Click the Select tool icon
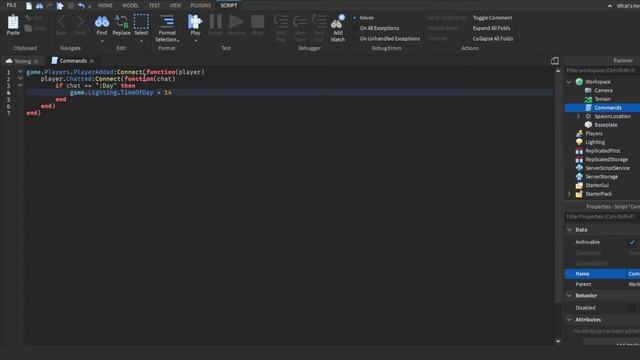Screen dimensions: 640x360 click(x=141, y=22)
